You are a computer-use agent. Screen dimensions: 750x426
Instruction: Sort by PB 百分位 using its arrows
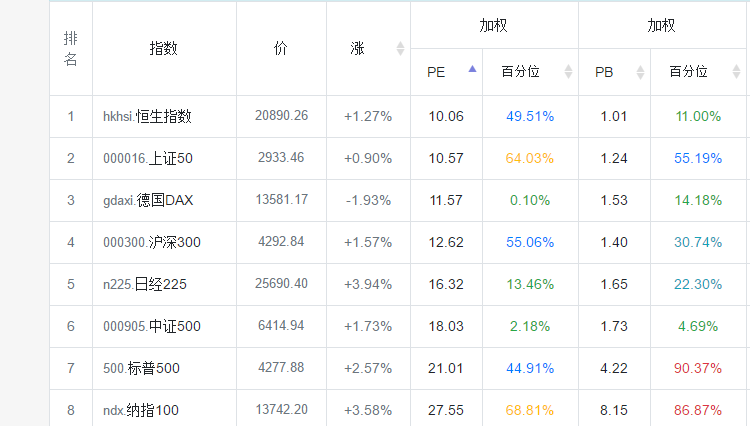point(736,72)
